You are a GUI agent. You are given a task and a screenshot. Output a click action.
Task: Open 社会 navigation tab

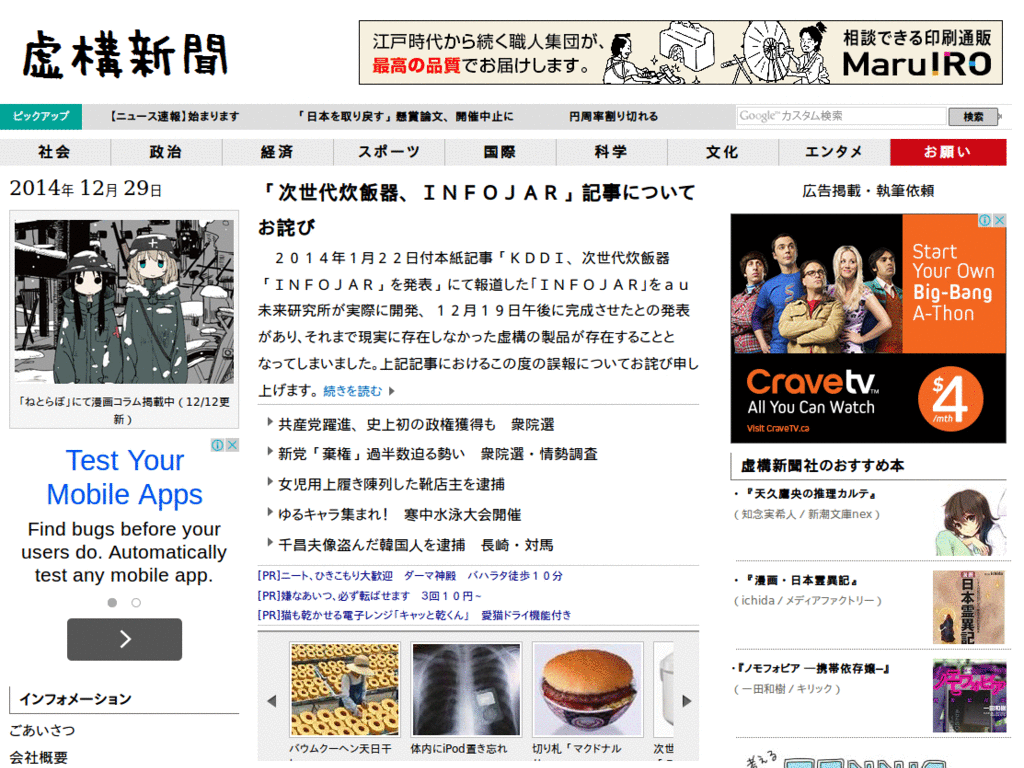click(x=54, y=152)
